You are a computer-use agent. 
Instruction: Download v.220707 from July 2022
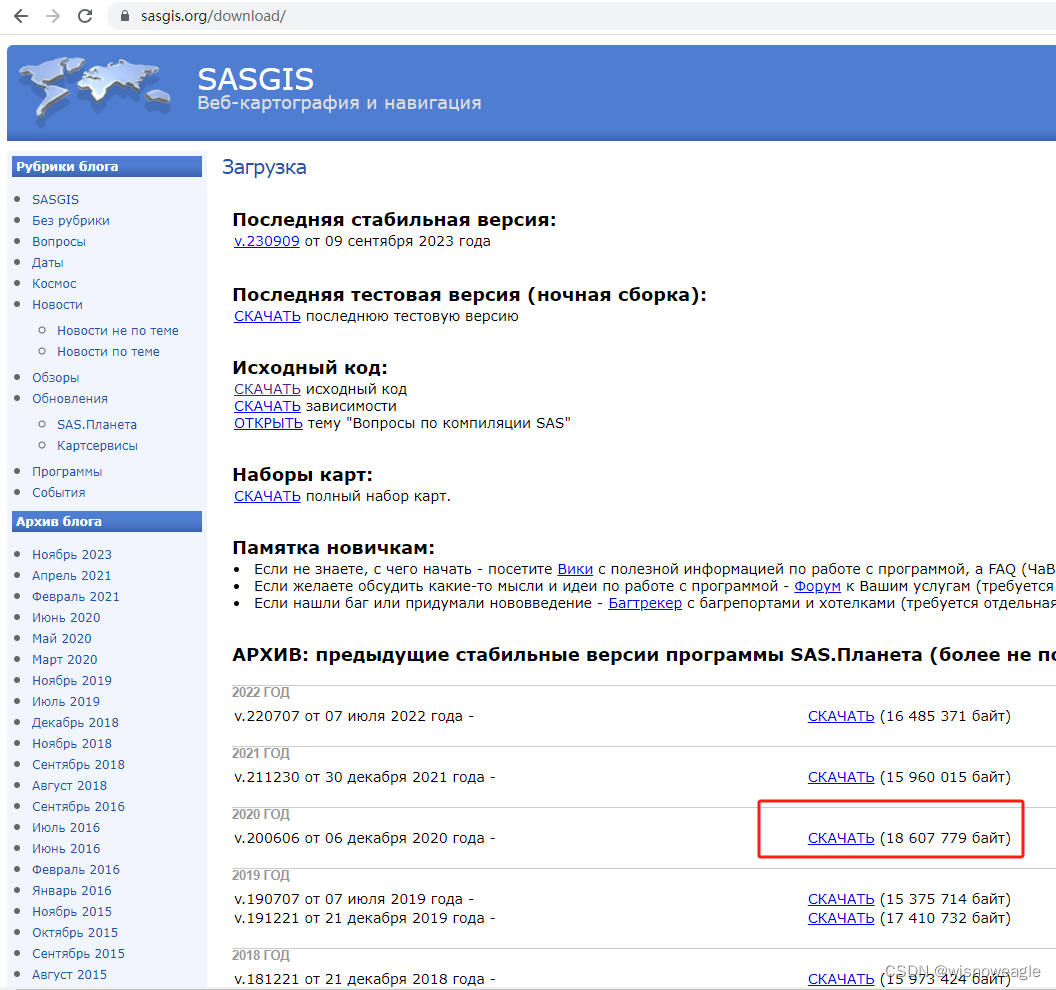point(841,717)
